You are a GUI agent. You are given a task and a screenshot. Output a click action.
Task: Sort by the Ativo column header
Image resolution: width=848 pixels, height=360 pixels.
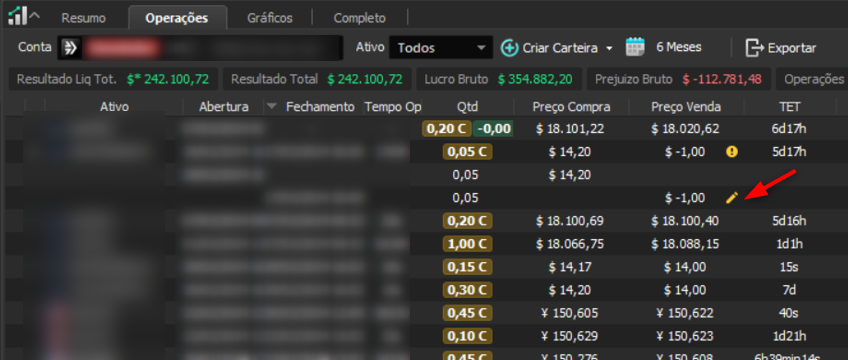[114, 107]
